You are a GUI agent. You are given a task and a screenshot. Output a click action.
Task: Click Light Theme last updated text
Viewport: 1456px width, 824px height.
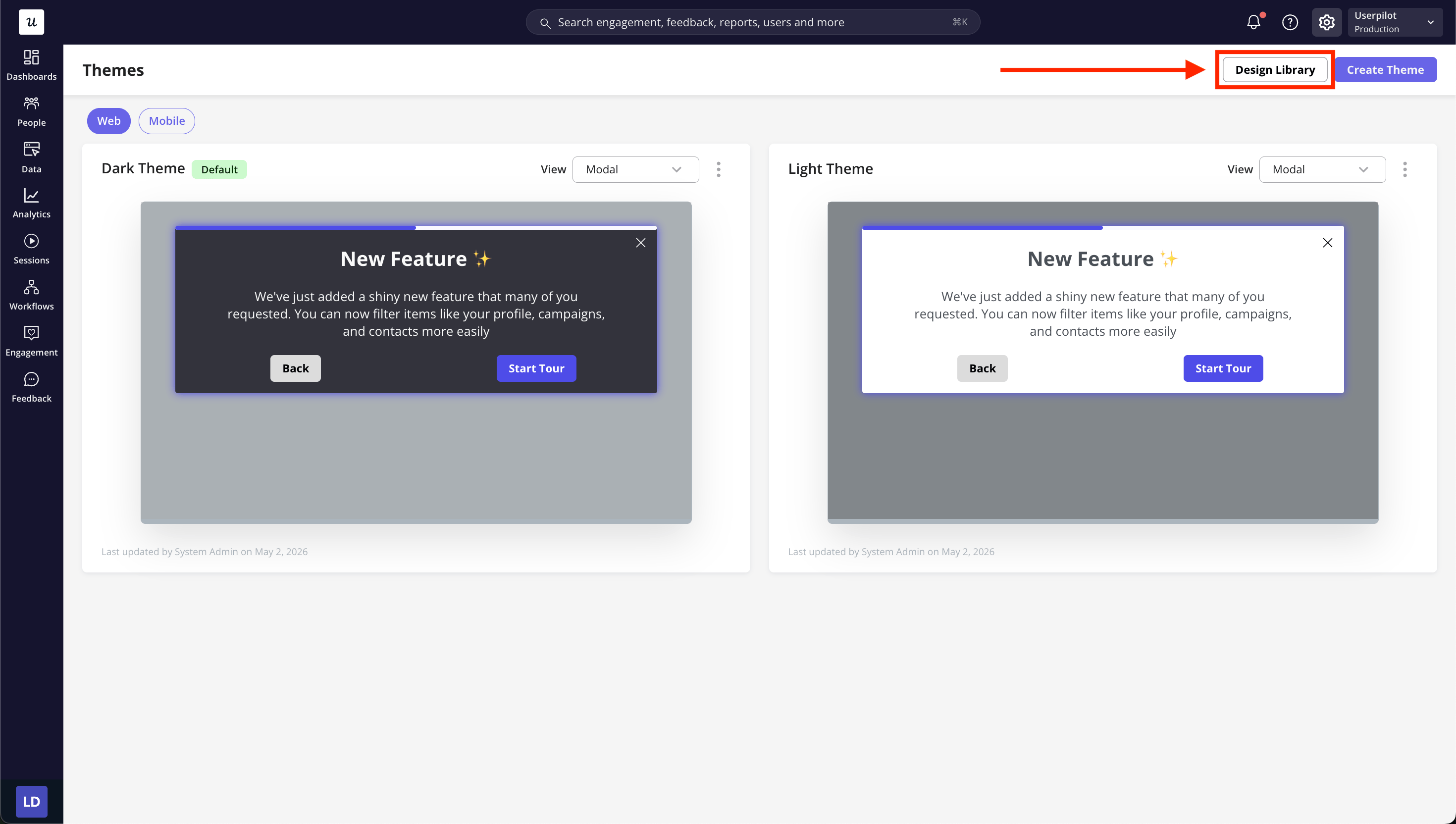[x=891, y=552]
